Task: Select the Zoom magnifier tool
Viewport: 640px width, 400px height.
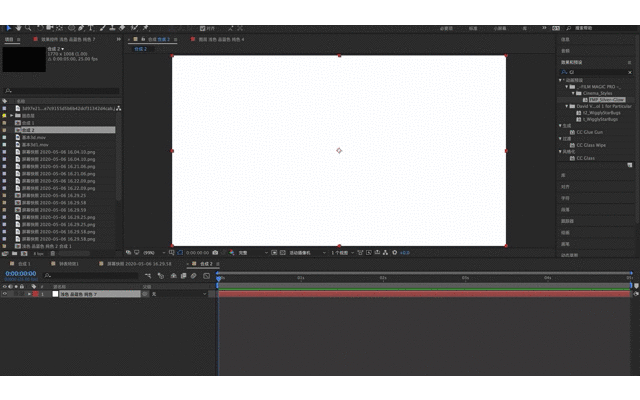Action: click(x=28, y=28)
